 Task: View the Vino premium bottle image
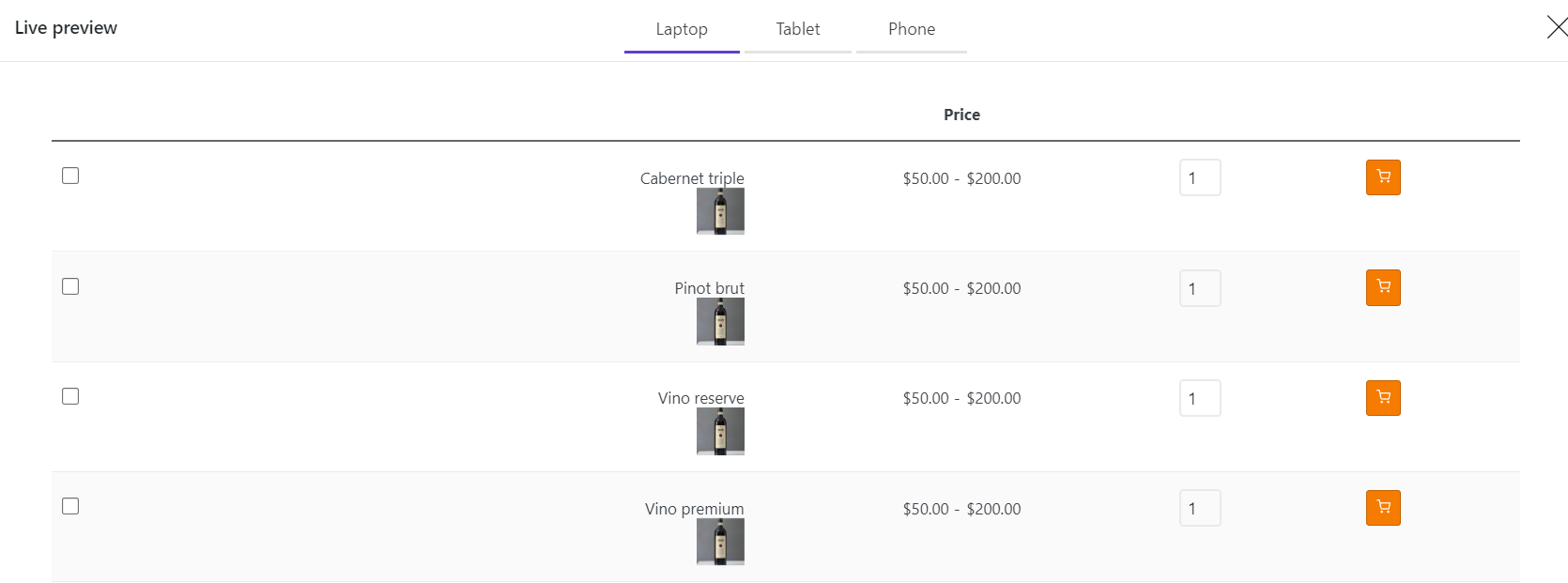[x=720, y=542]
